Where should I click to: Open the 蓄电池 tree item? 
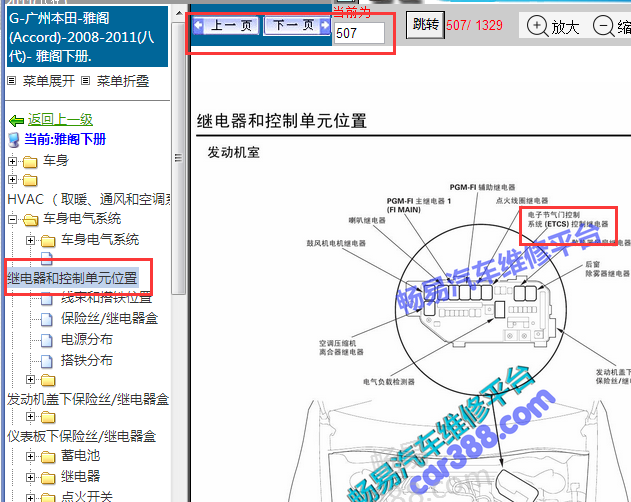tap(80, 456)
